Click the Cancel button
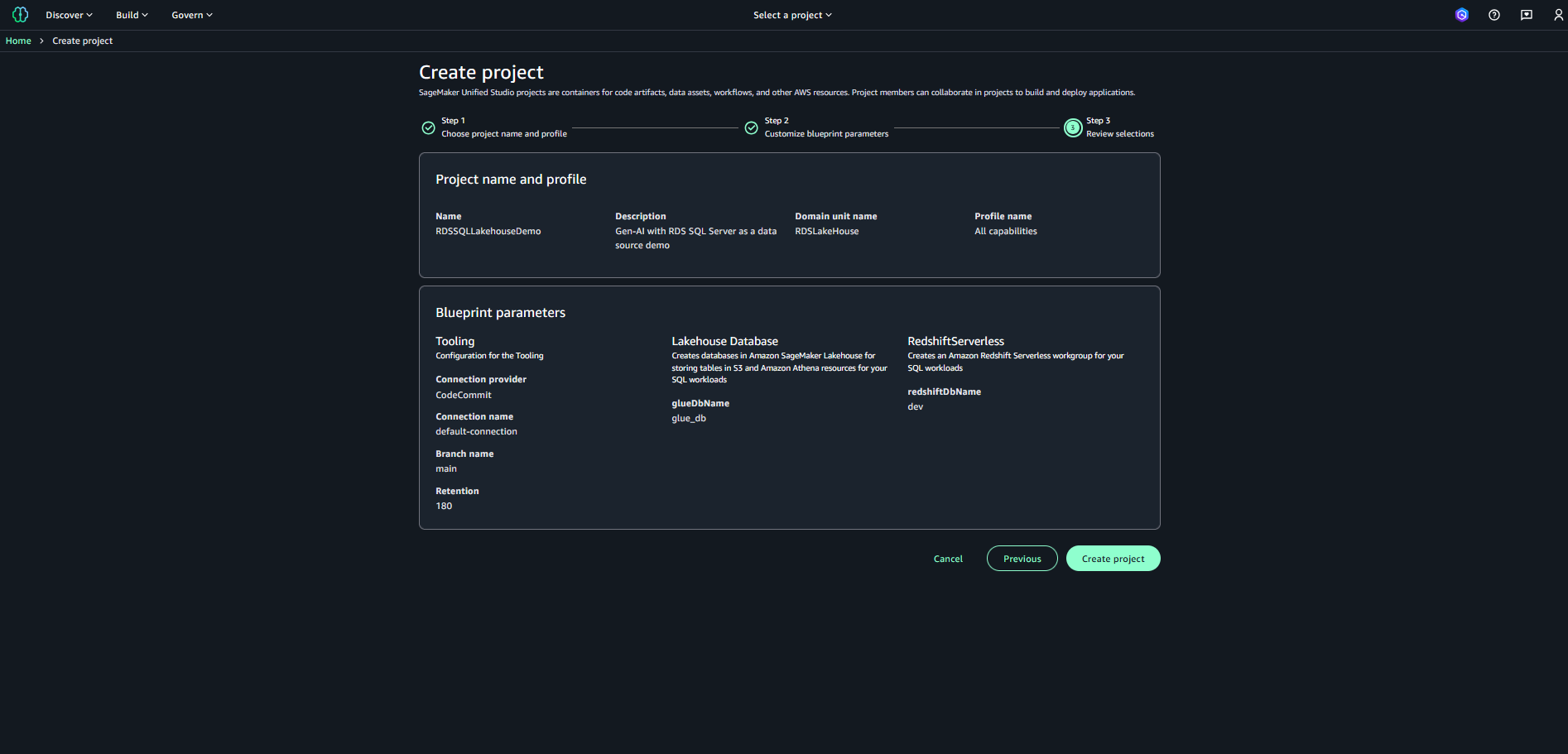 [x=948, y=559]
